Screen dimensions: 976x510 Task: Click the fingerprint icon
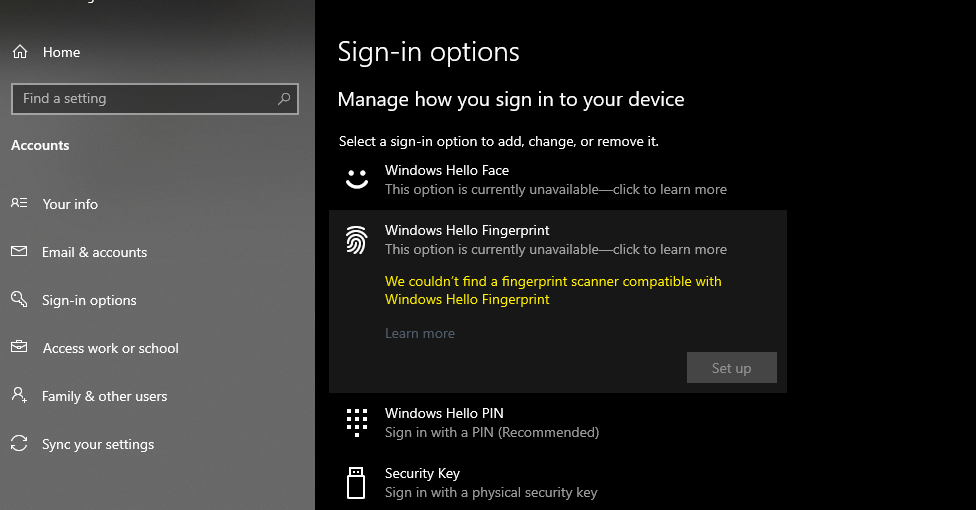click(x=357, y=240)
